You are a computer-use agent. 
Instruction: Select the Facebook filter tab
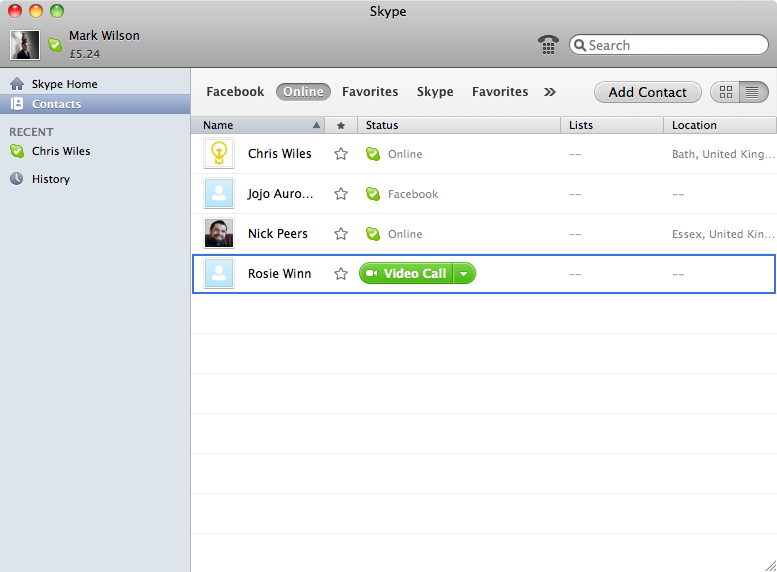tap(235, 92)
